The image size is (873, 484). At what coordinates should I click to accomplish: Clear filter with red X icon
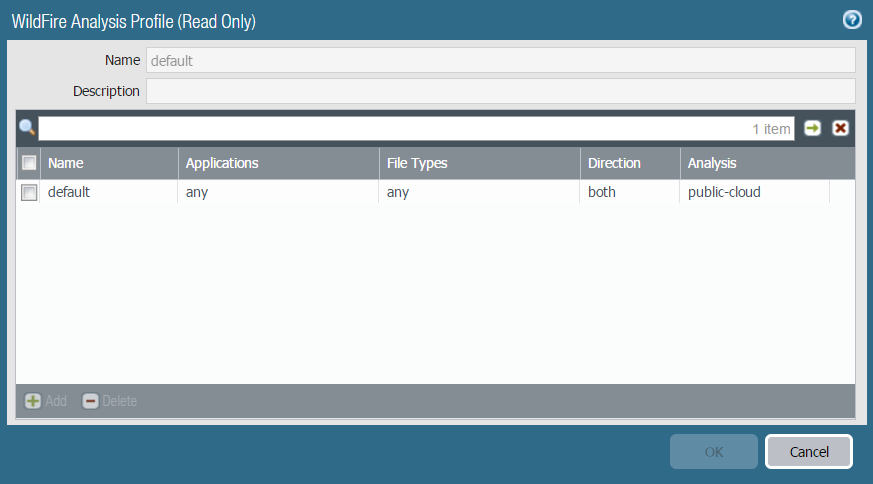840,128
